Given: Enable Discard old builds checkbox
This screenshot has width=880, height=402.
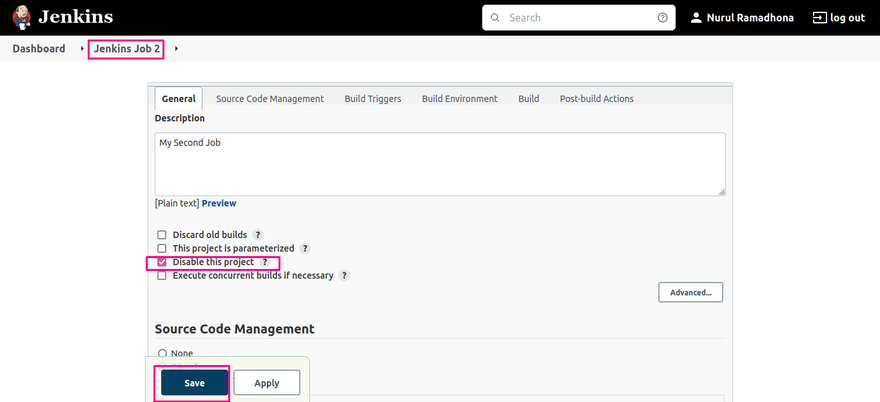Looking at the screenshot, I should pos(162,235).
